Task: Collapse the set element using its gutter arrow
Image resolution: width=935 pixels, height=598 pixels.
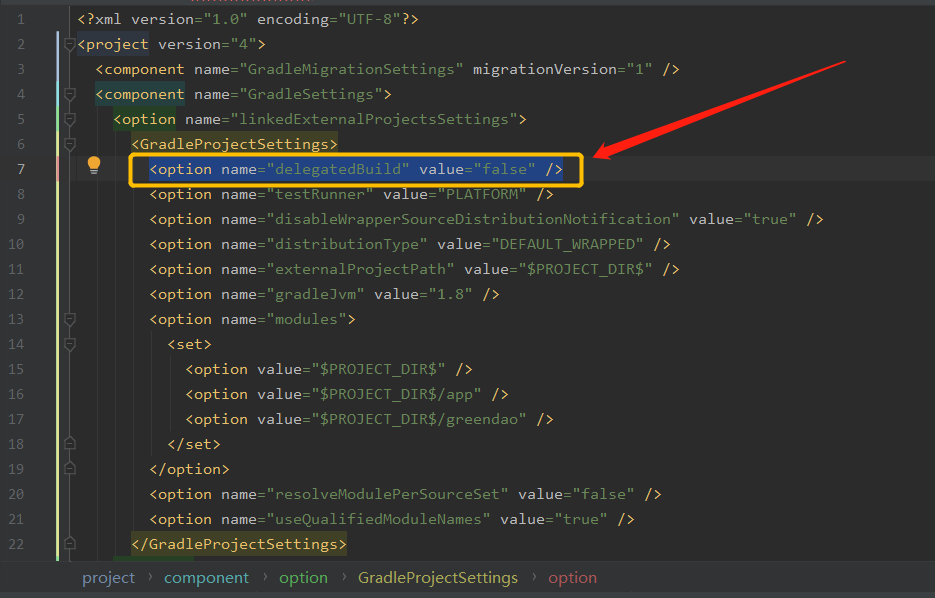Action: point(68,344)
